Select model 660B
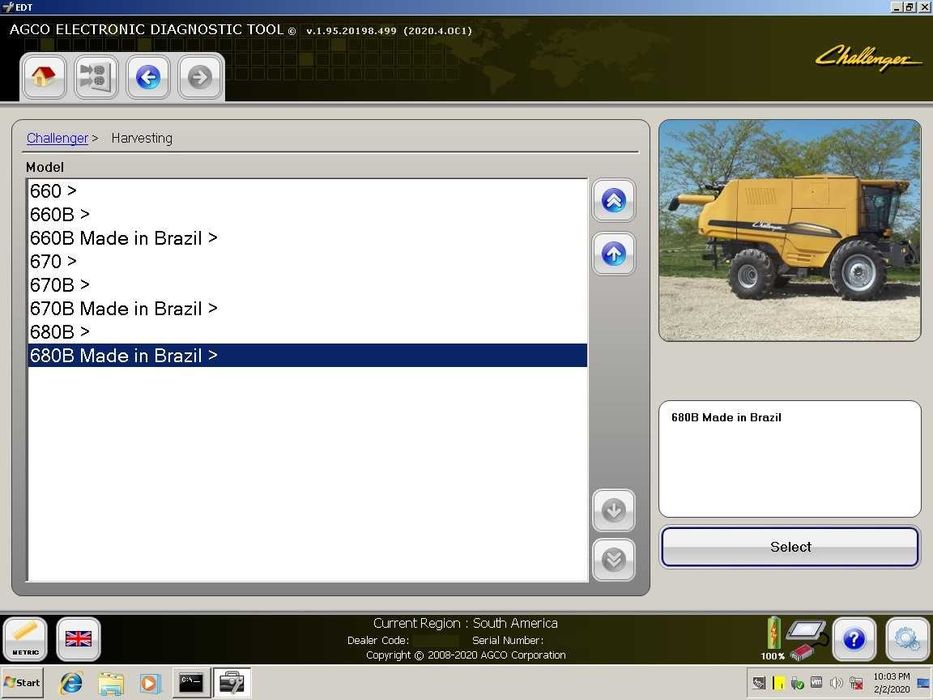Screen dimensions: 933x700 307,214
